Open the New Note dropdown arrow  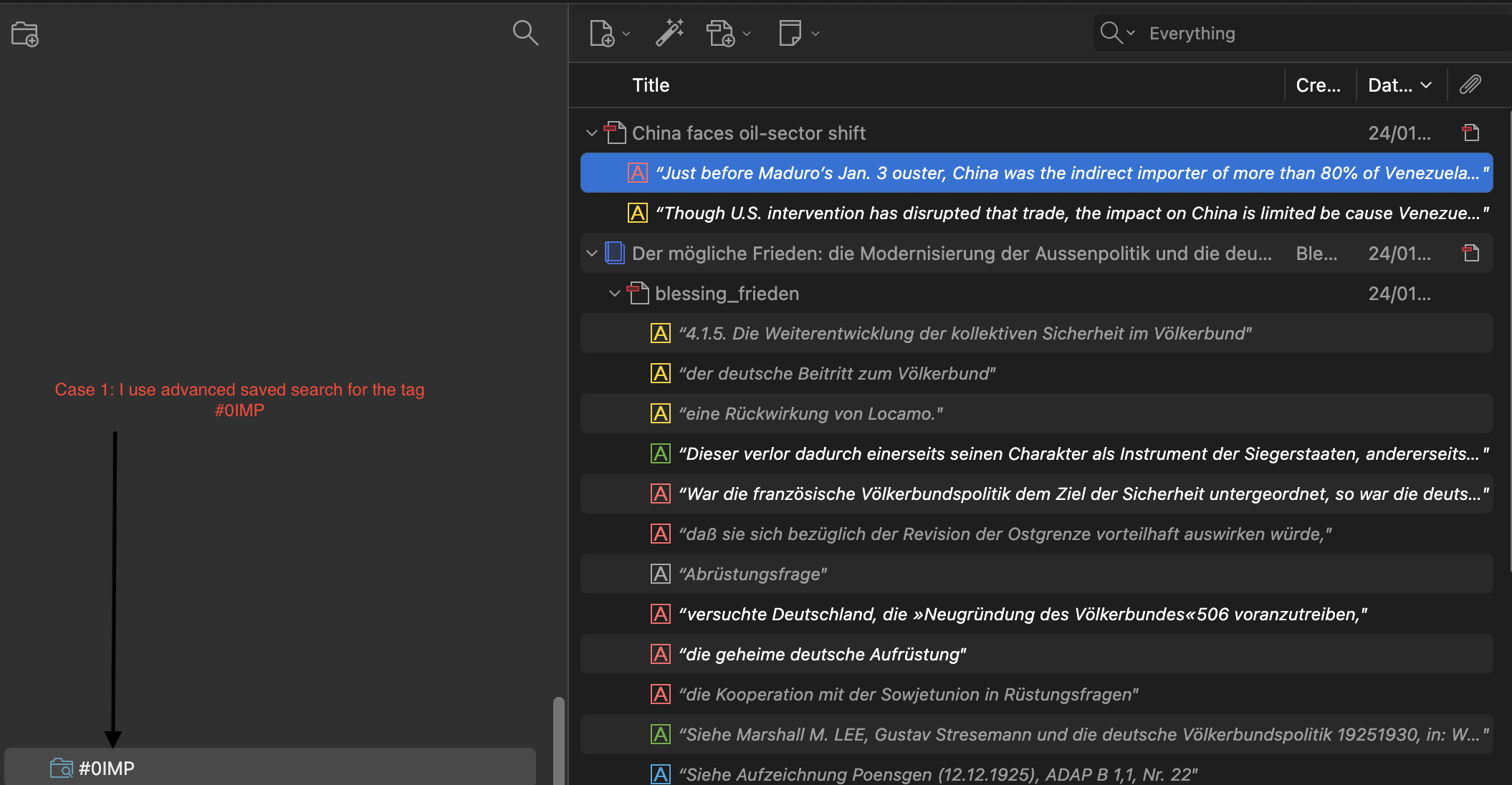(x=815, y=33)
